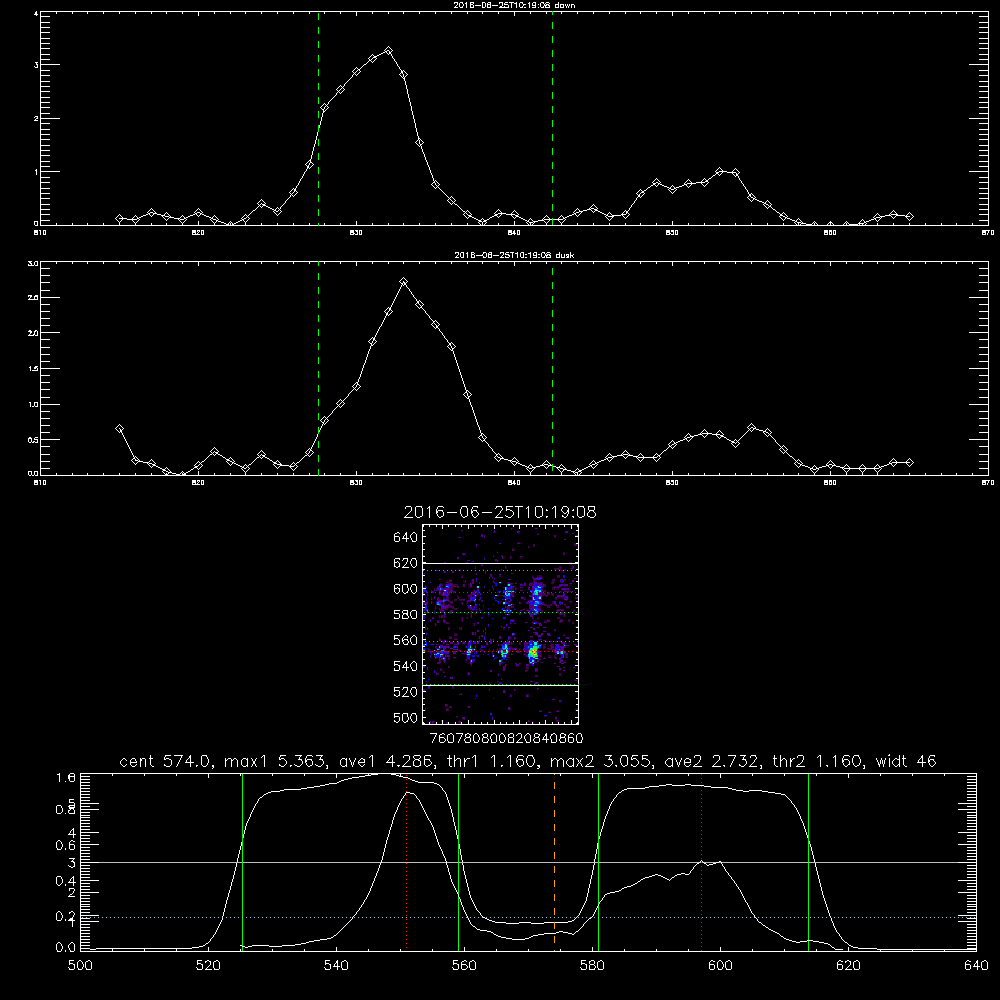Click the red dotted line near 551 in bottom plot
The width and height of the screenshot is (1000, 1000).
pyautogui.click(x=406, y=861)
